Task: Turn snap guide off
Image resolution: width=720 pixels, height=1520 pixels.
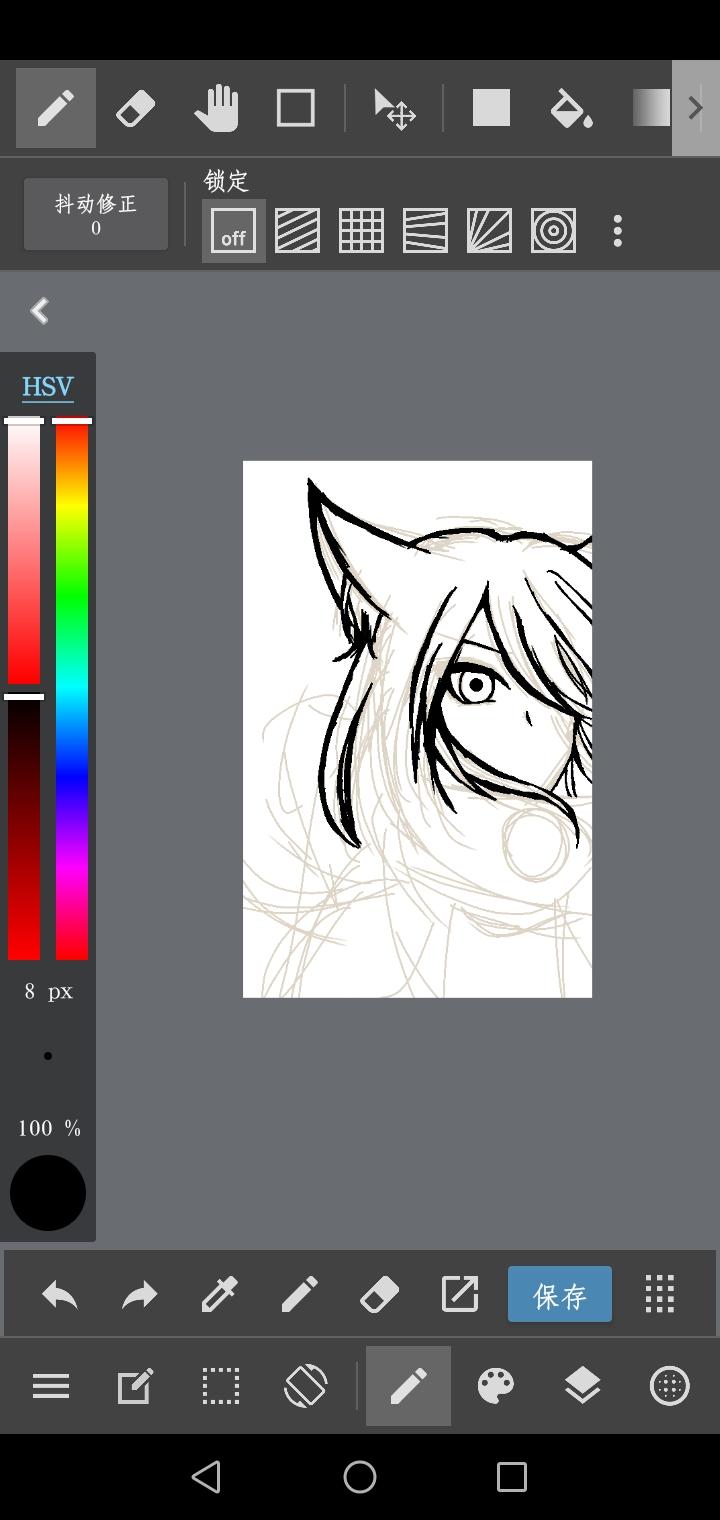Action: coord(233,231)
